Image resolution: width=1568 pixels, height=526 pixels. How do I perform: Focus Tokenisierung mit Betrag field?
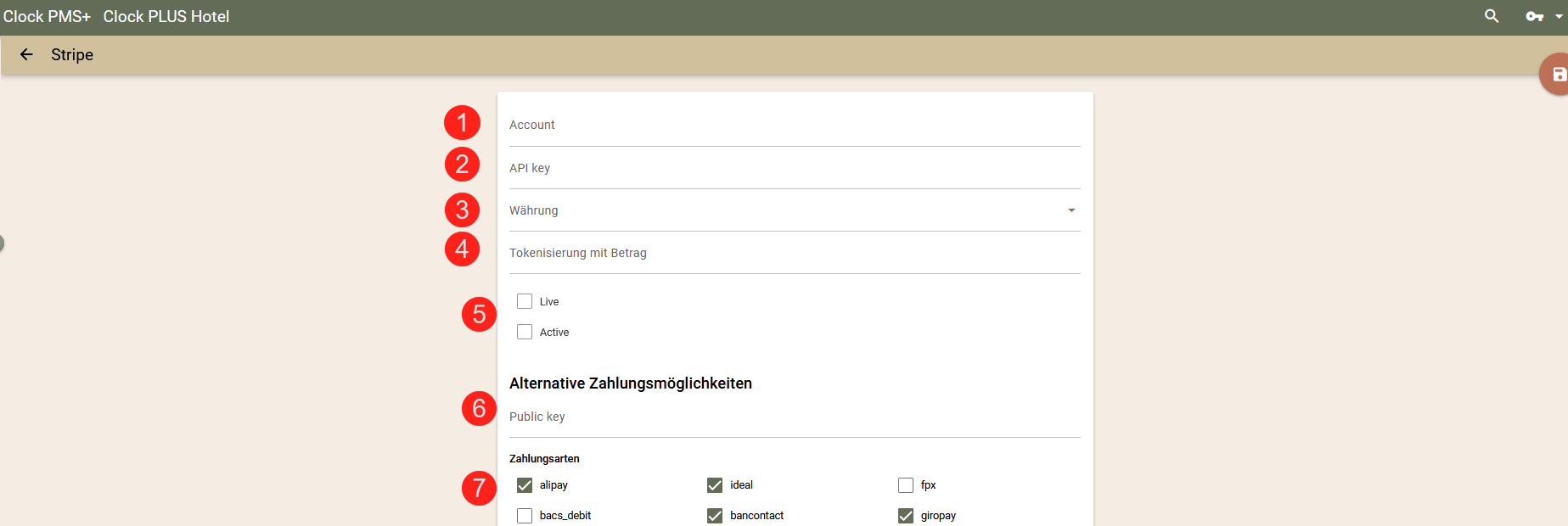point(795,253)
